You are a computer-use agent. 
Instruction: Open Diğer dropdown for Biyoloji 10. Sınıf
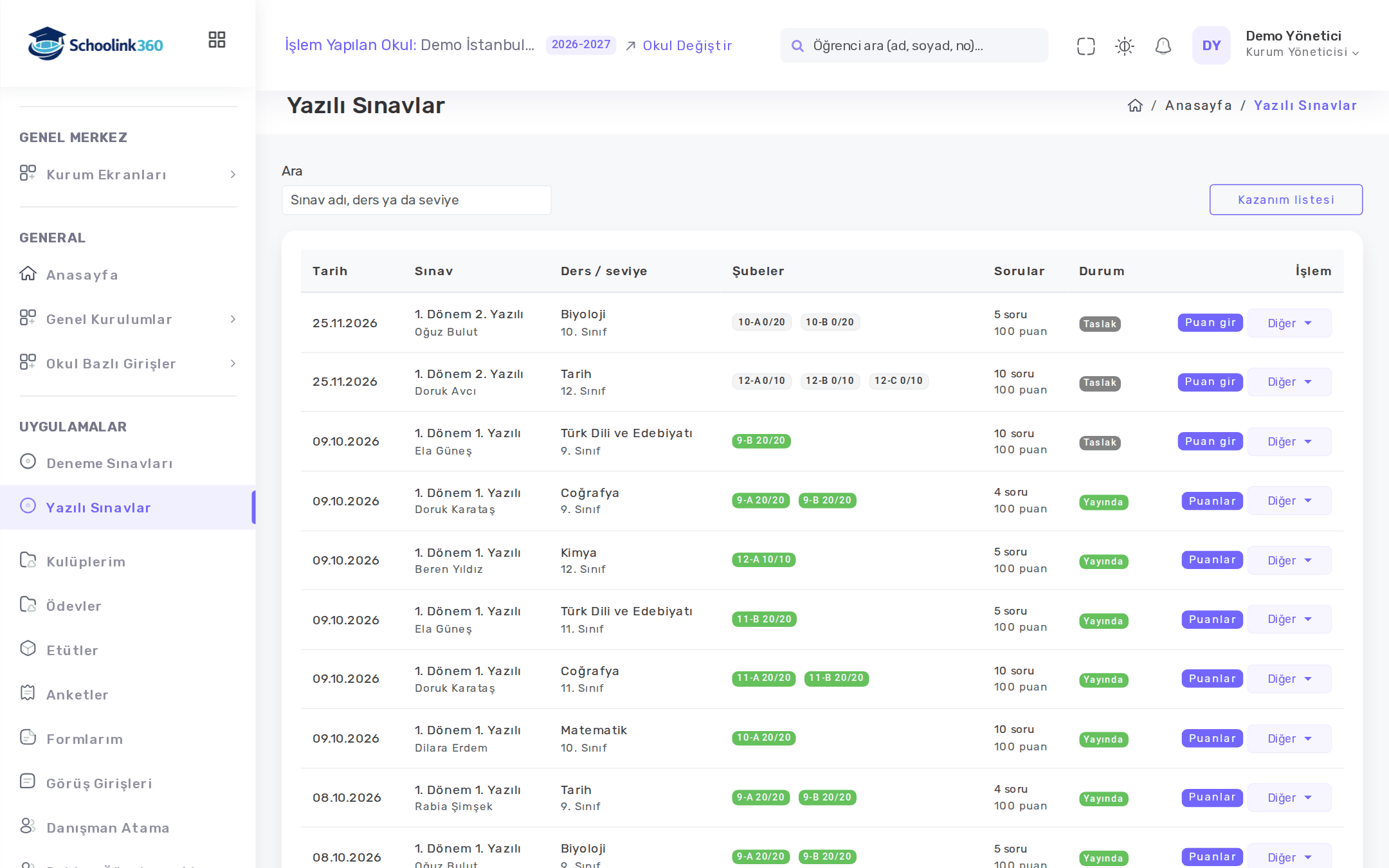click(x=1289, y=323)
